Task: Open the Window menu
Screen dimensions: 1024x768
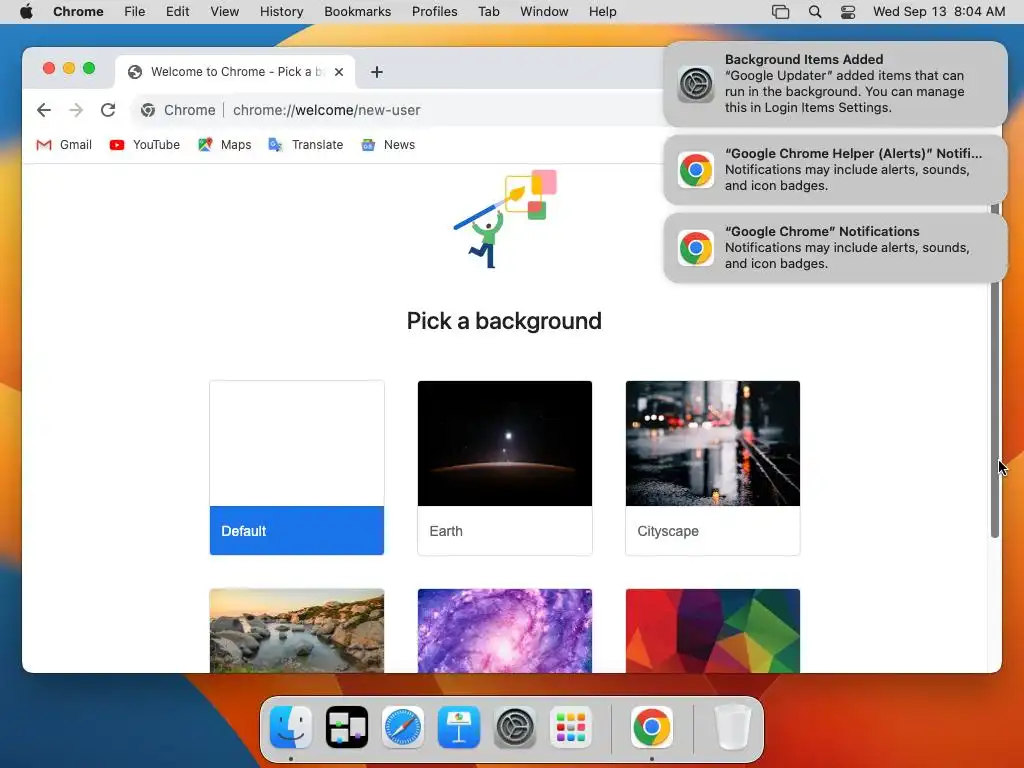Action: click(x=544, y=12)
